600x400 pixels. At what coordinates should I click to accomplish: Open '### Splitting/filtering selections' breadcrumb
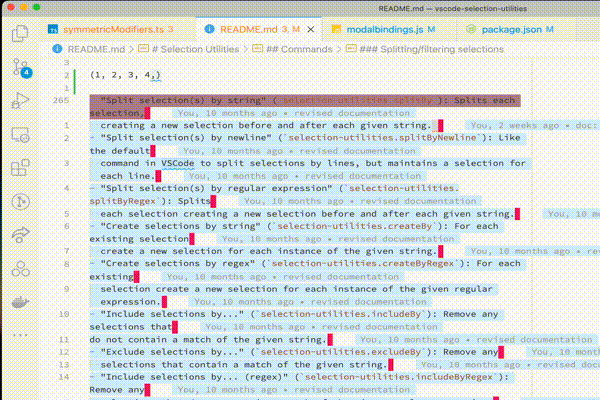tap(431, 49)
